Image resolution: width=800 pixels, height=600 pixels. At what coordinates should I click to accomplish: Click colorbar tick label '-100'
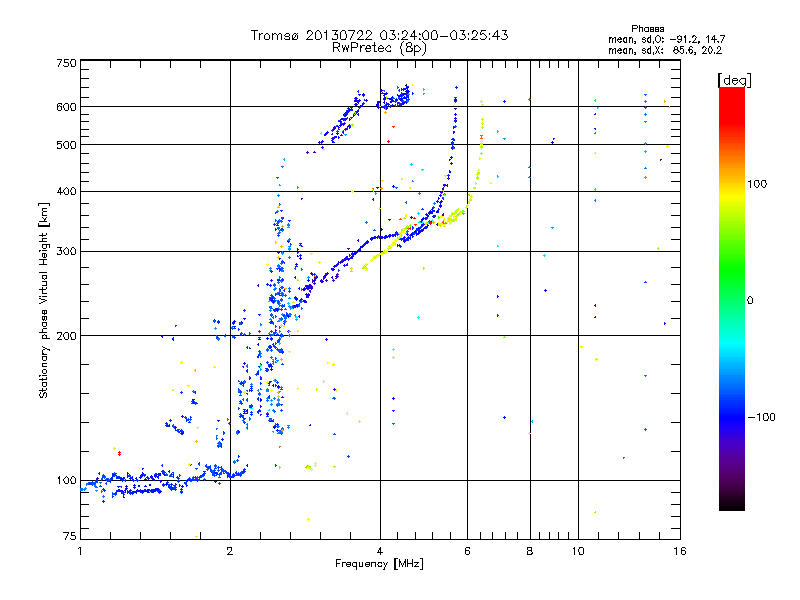[761, 417]
